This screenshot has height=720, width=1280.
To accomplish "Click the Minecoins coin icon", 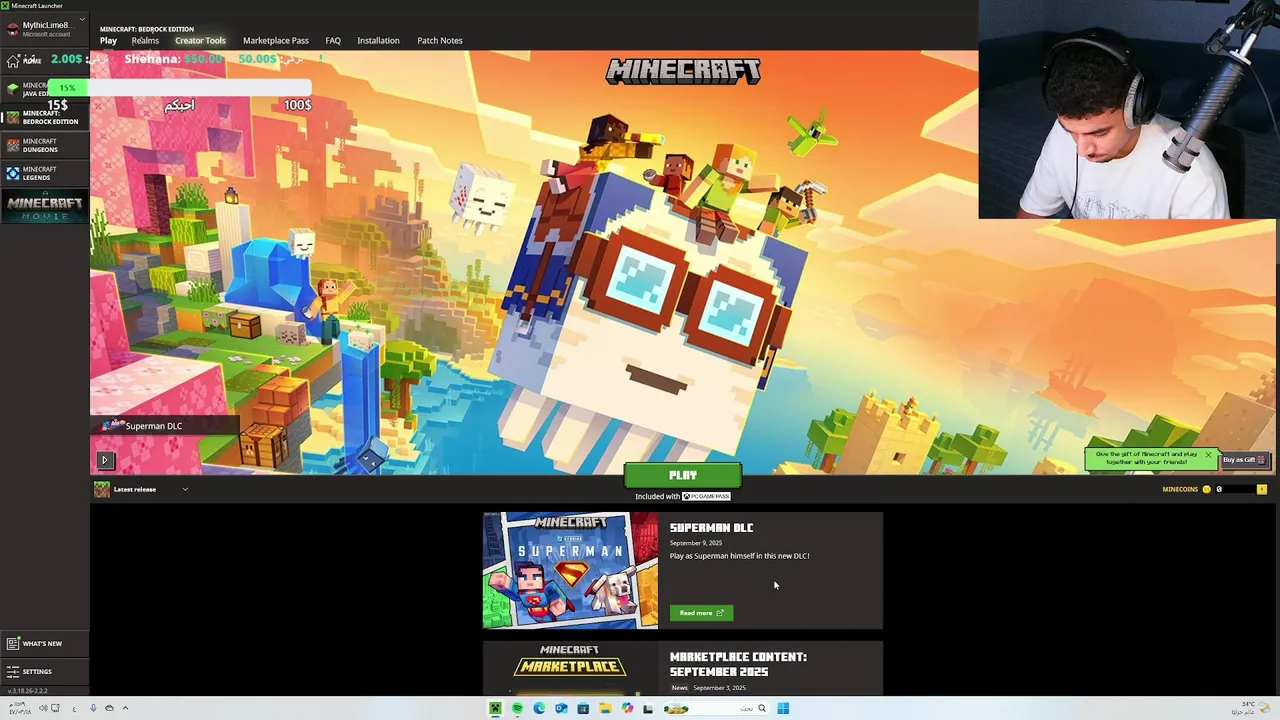I will coord(1206,489).
